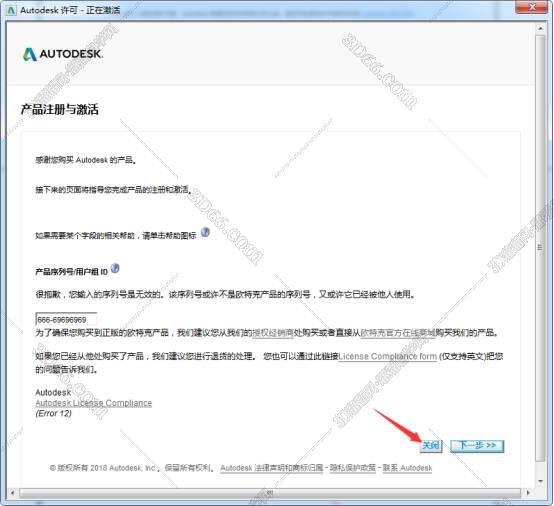Viewport: 554px width, 506px height.
Task: Click the Autodesk window title bar icon
Action: [11, 10]
